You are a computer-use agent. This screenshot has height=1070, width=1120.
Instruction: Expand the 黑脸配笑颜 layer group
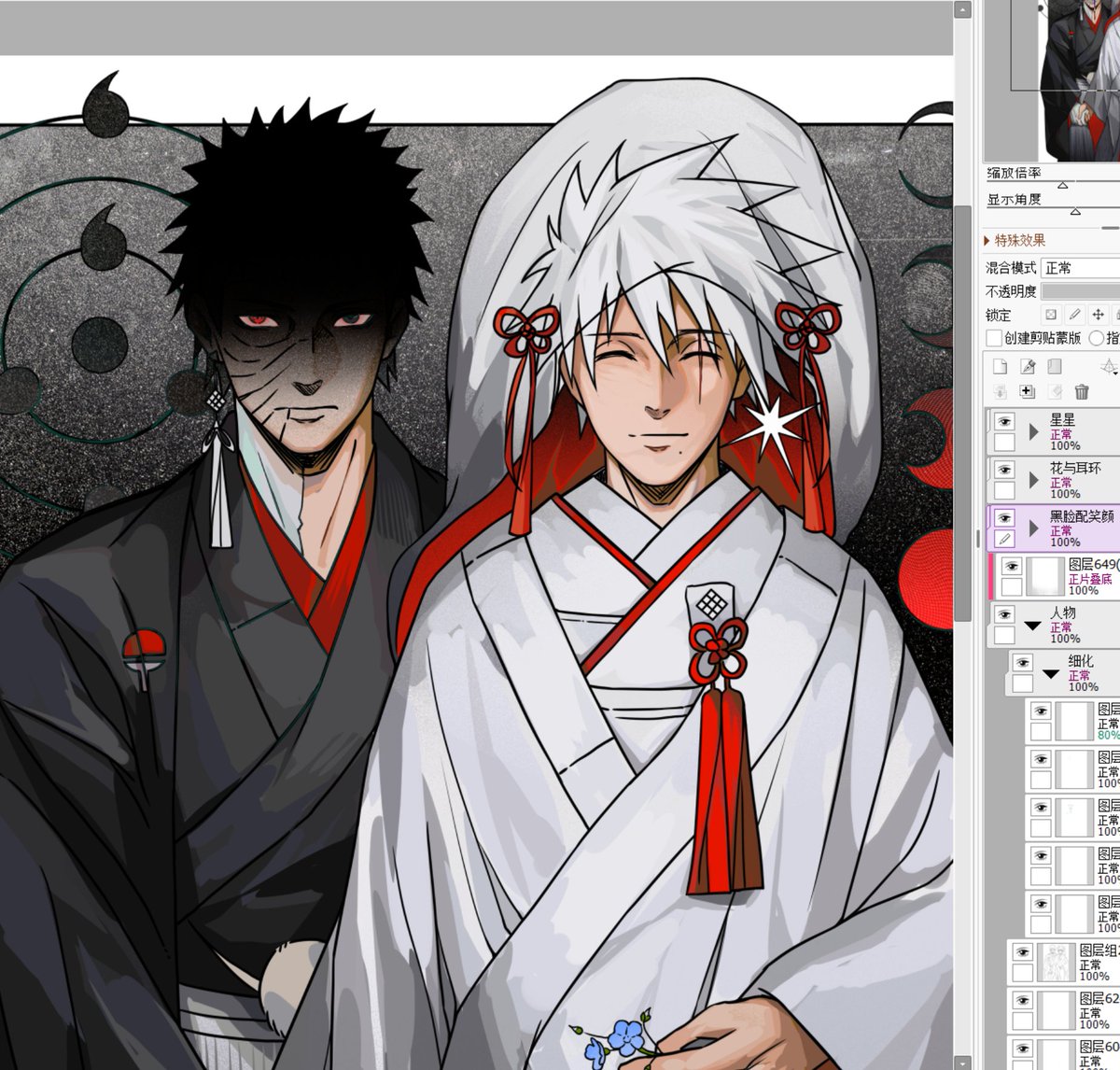tap(1033, 528)
